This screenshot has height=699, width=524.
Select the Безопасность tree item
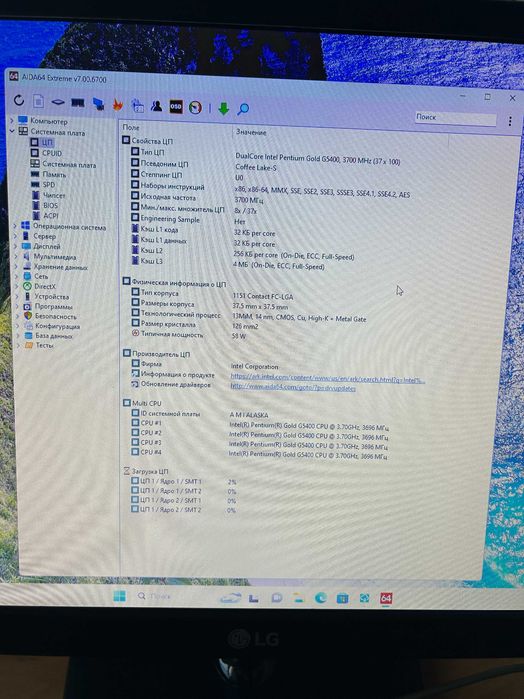pyautogui.click(x=50, y=317)
